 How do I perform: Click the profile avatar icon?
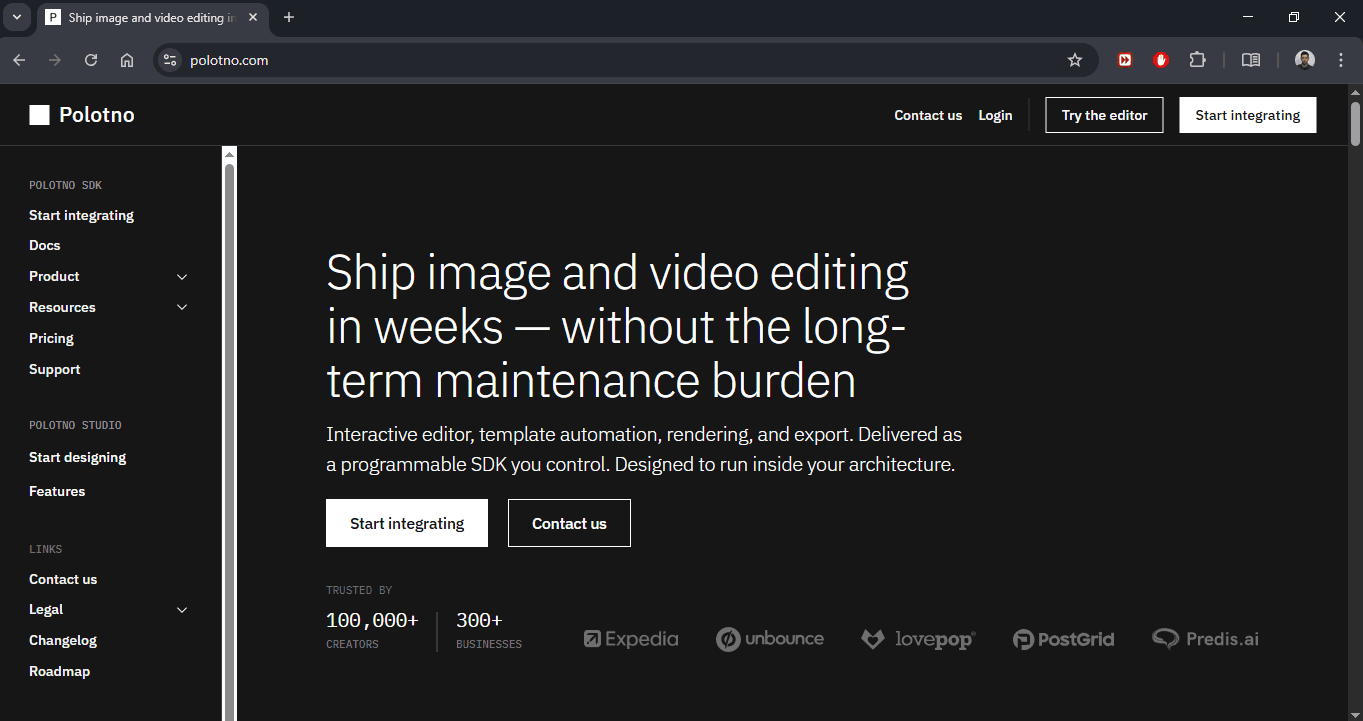(1304, 60)
